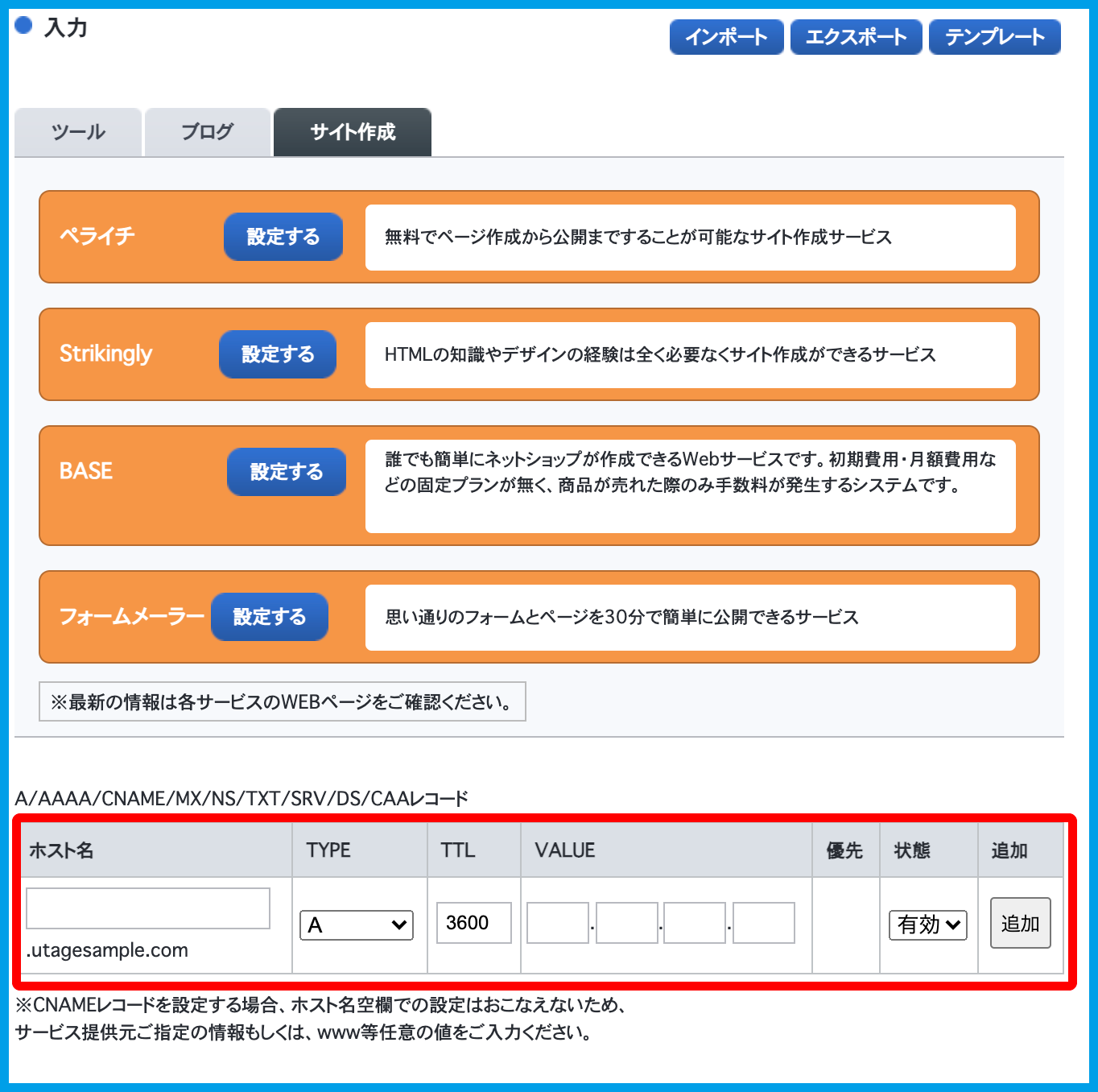Click the third VALUE octet field
This screenshot has width=1098, height=1092.
pos(695,923)
